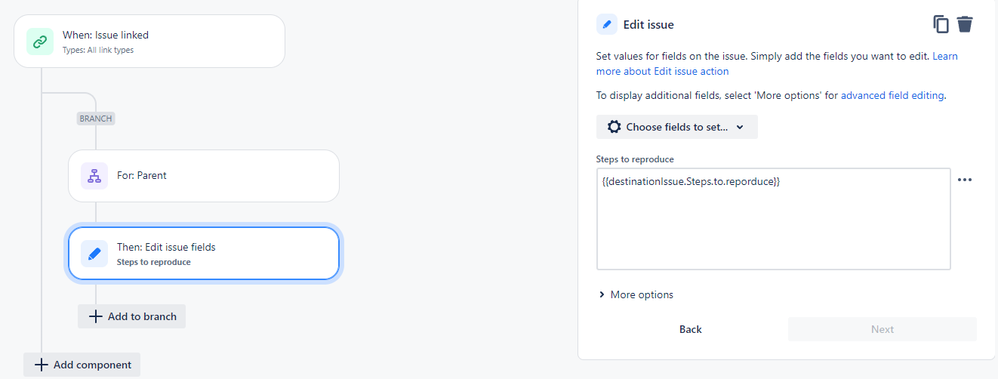Click Add component button
This screenshot has height=379, width=998.
tap(82, 365)
